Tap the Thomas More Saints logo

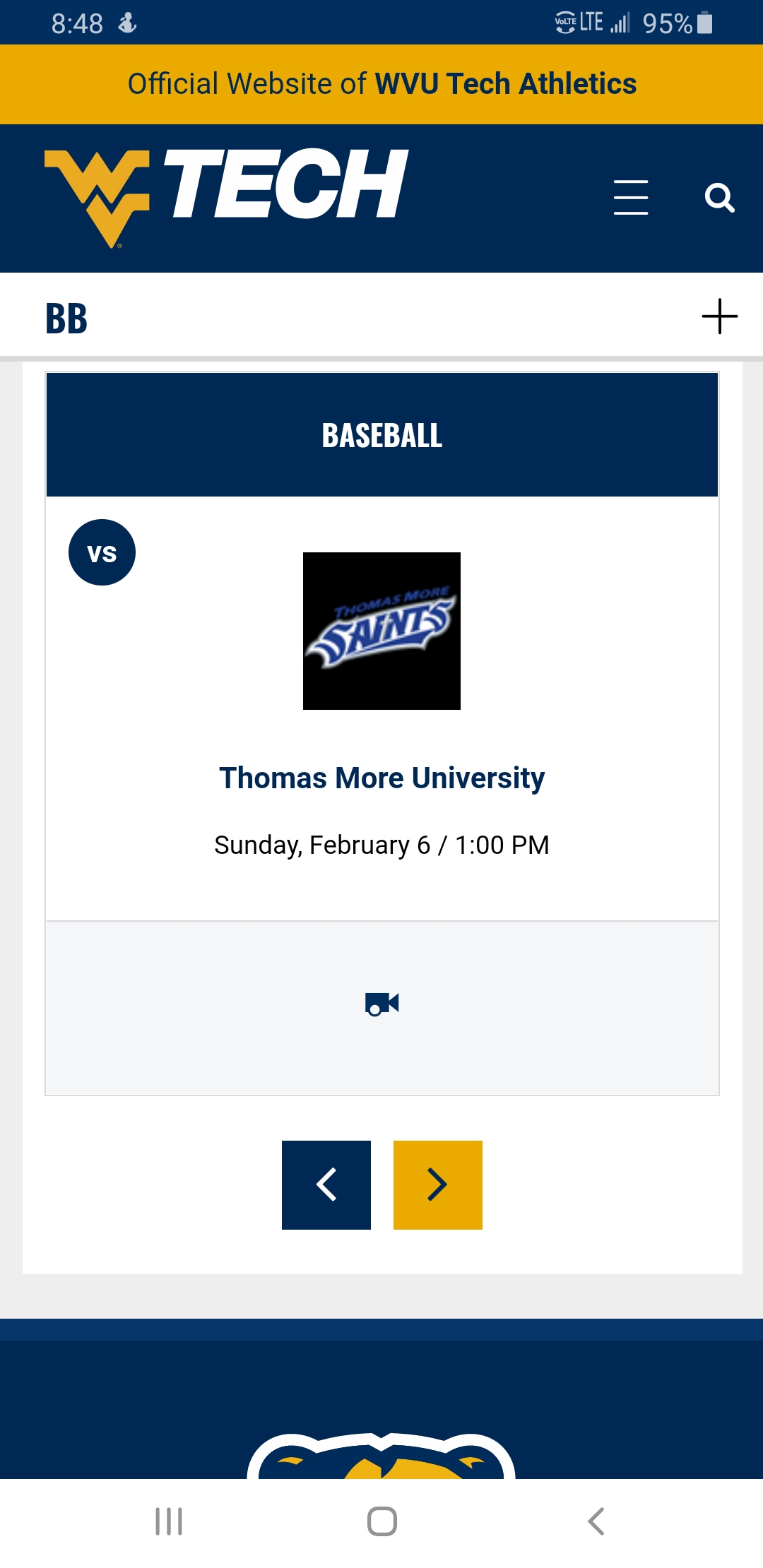pos(381,631)
